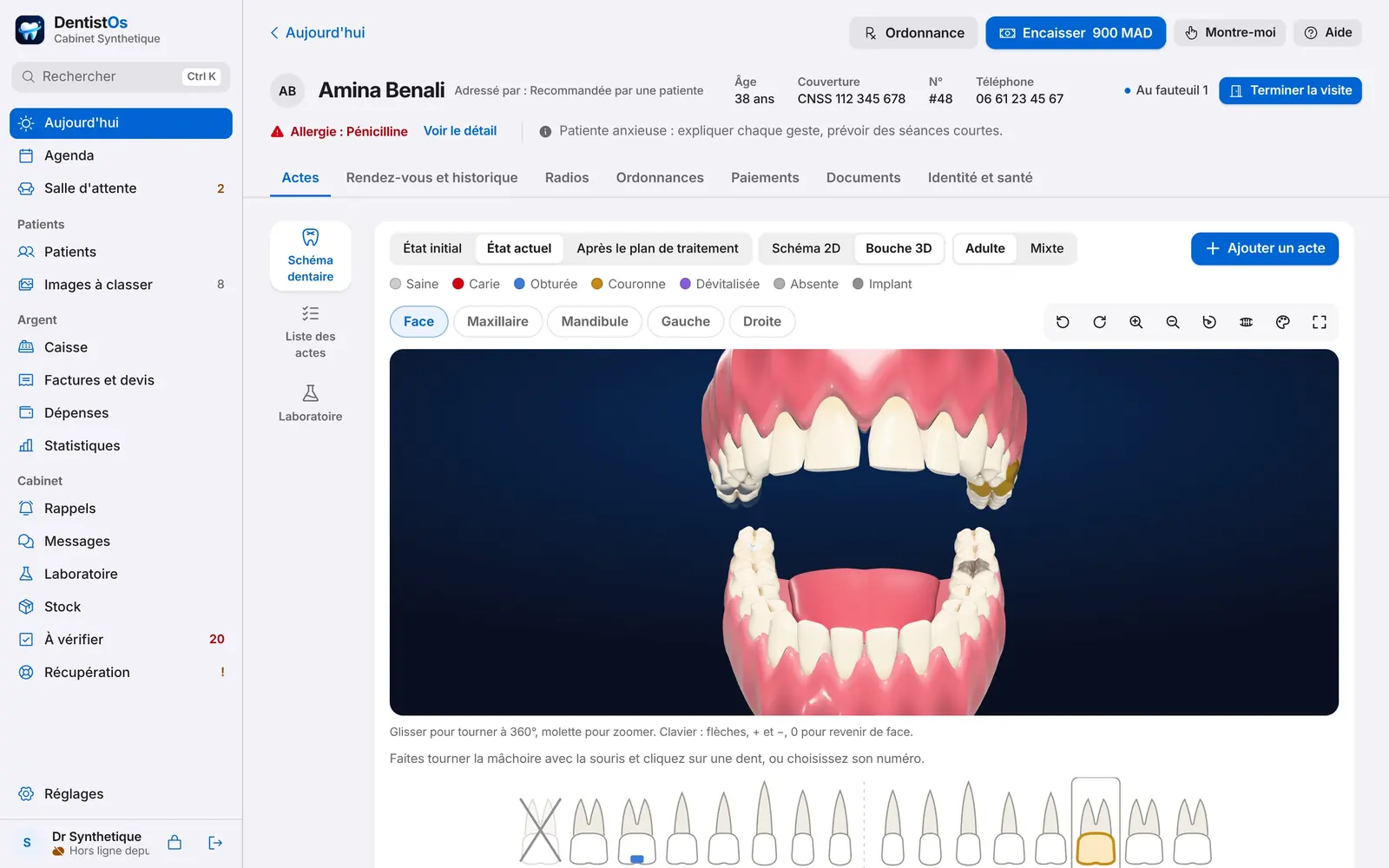Zoom out of the 3D mouth
1389x868 pixels.
pyautogui.click(x=1173, y=322)
